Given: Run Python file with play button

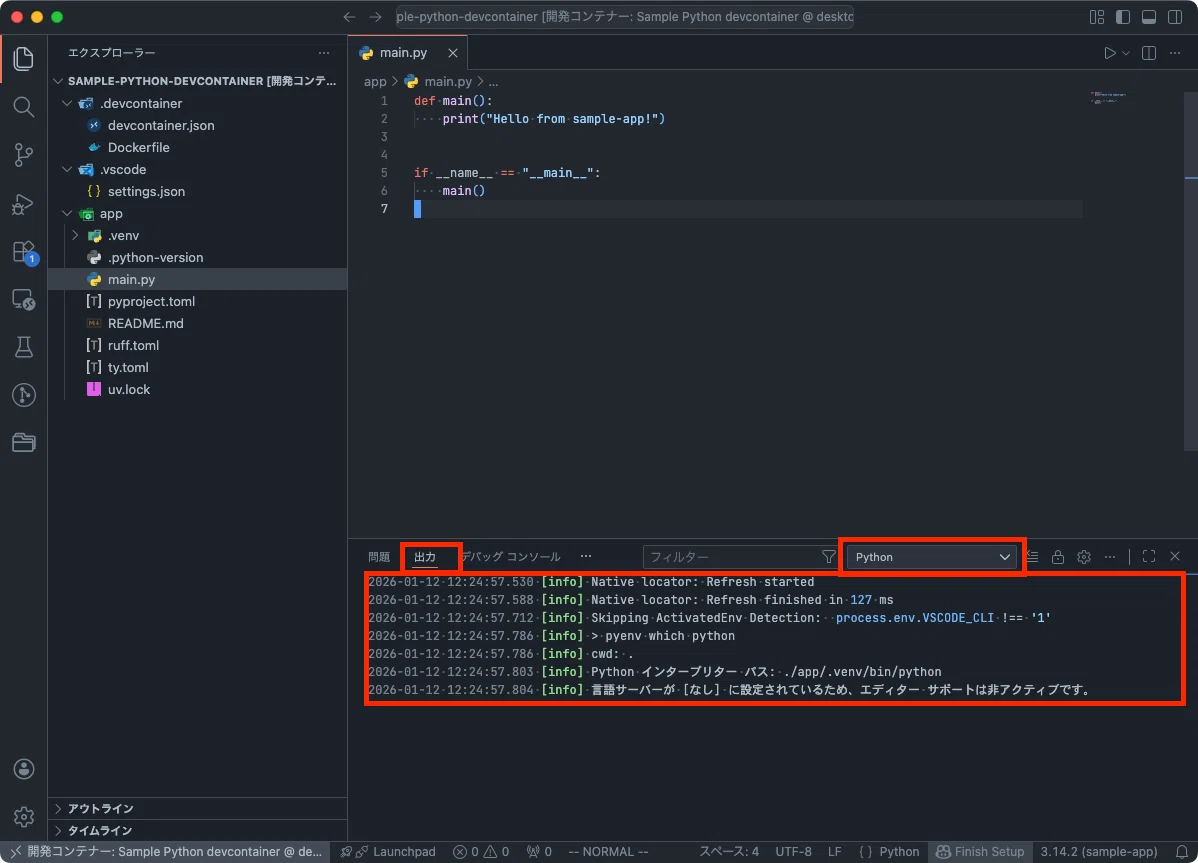Looking at the screenshot, I should tap(1109, 53).
